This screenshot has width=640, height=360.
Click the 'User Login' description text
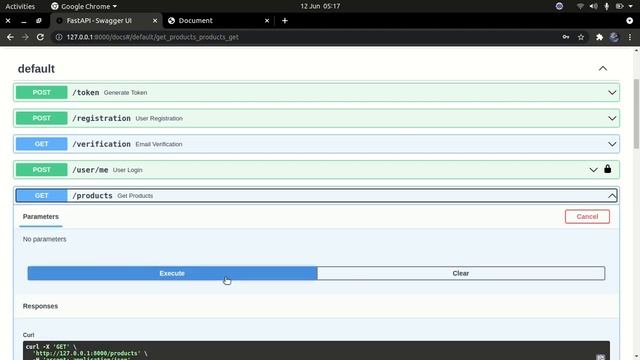coord(128,170)
